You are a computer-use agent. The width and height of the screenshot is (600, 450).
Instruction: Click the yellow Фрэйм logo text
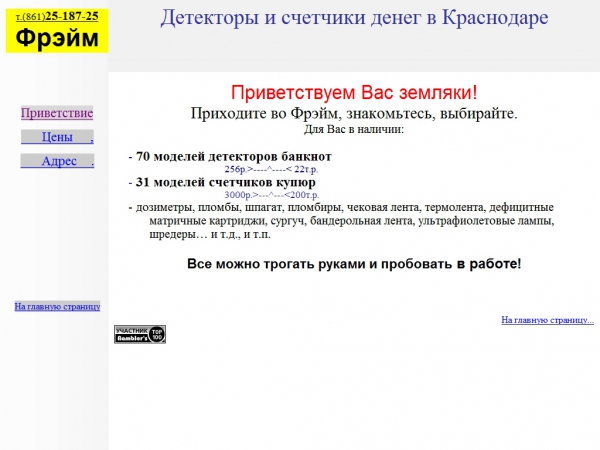tap(57, 38)
